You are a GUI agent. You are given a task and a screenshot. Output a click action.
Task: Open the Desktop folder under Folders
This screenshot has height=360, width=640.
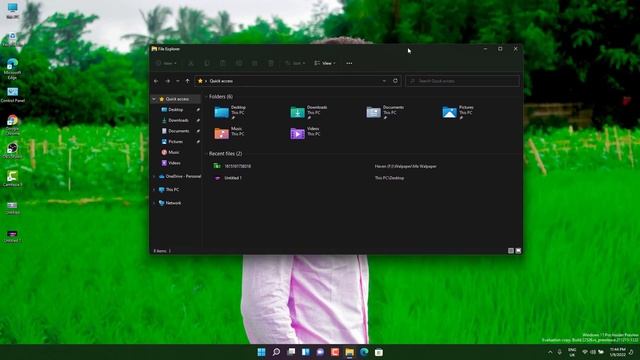pyautogui.click(x=230, y=112)
